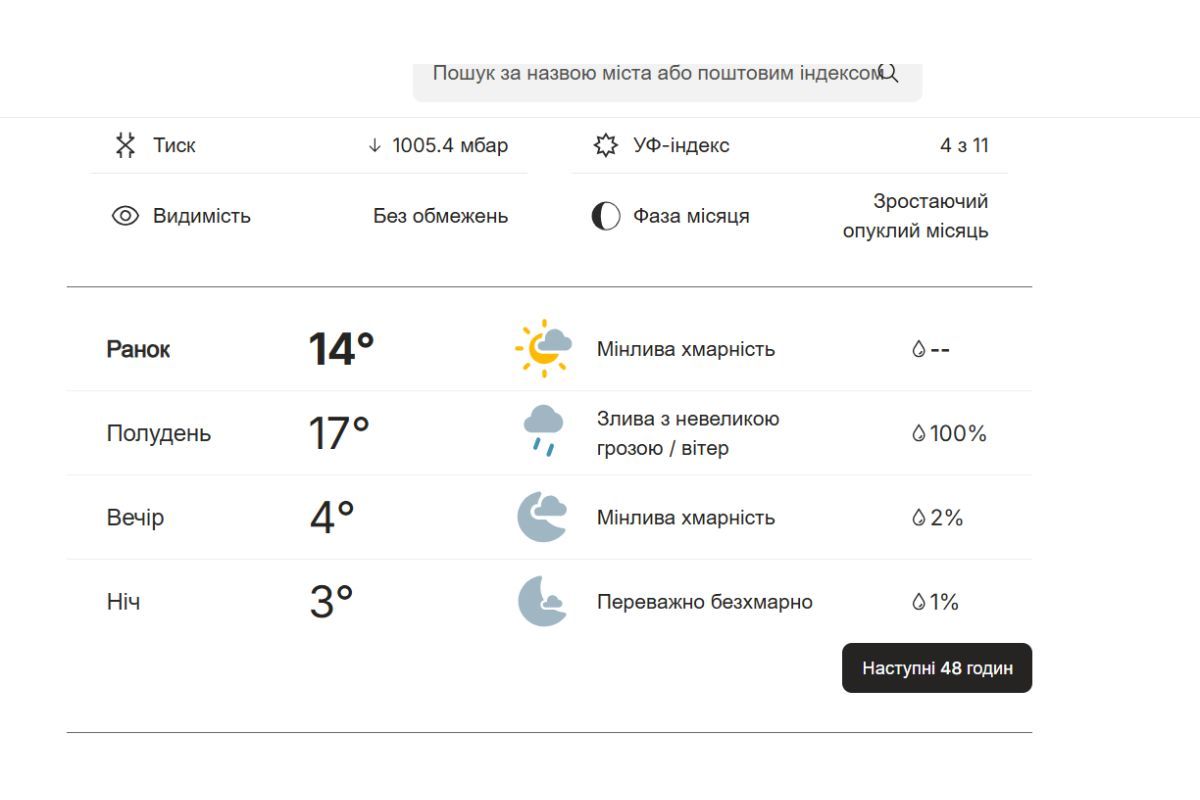Click the raindrop icon next to 100%
The height and width of the screenshot is (800, 1200).
coord(917,433)
